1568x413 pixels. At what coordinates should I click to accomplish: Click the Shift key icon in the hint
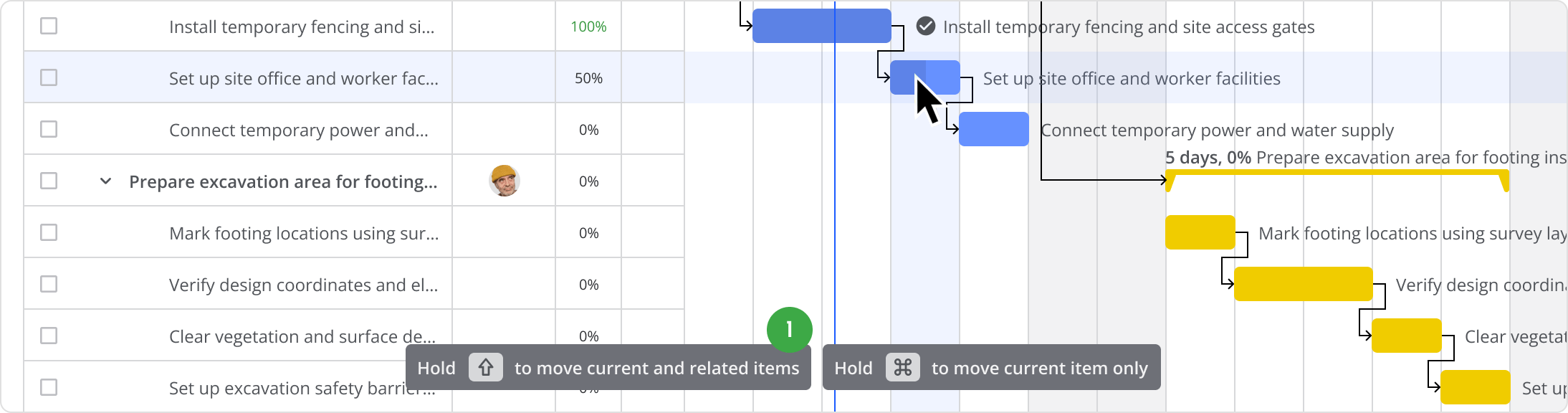tap(485, 368)
